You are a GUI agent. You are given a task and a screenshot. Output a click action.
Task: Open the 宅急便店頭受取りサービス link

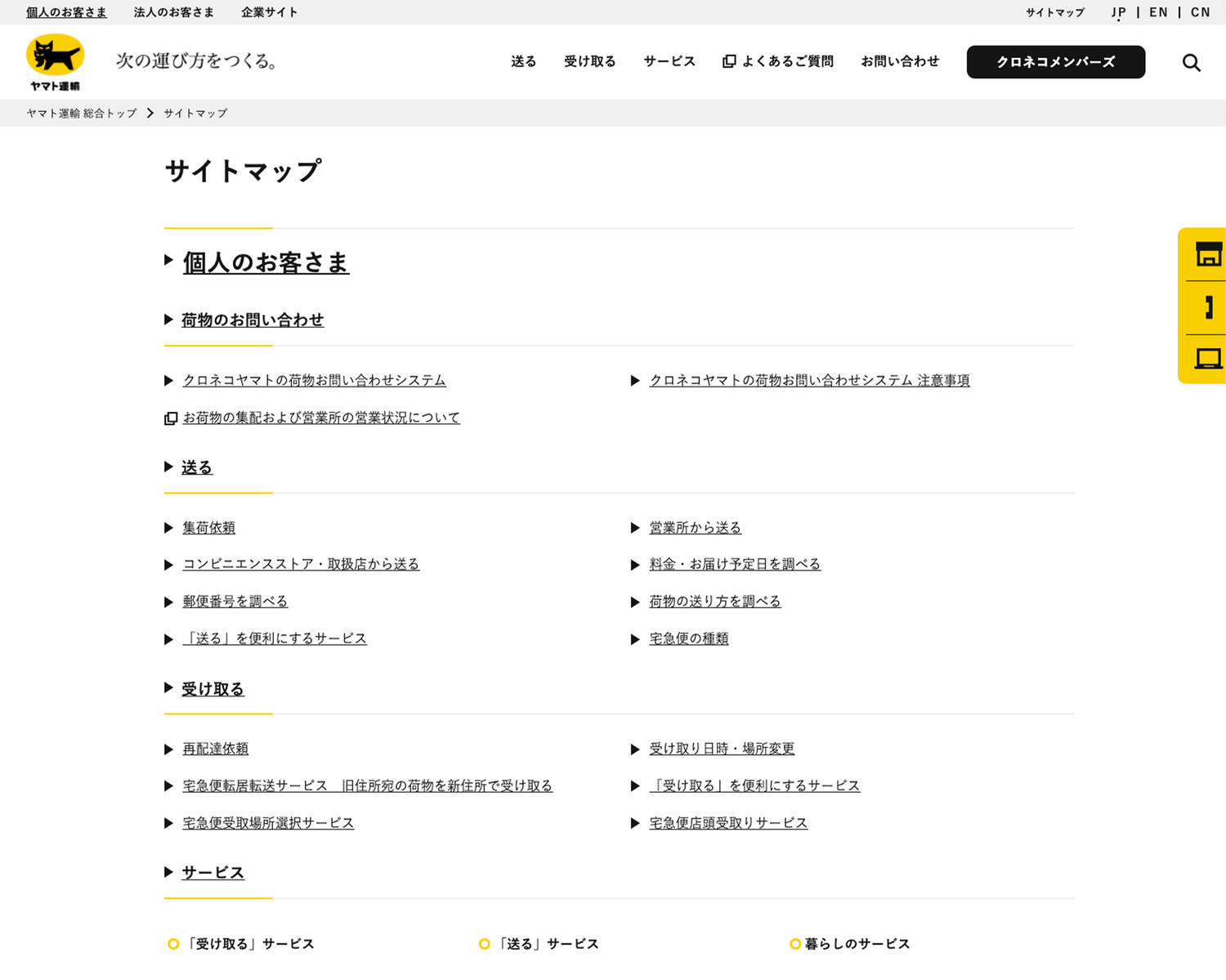[x=728, y=823]
